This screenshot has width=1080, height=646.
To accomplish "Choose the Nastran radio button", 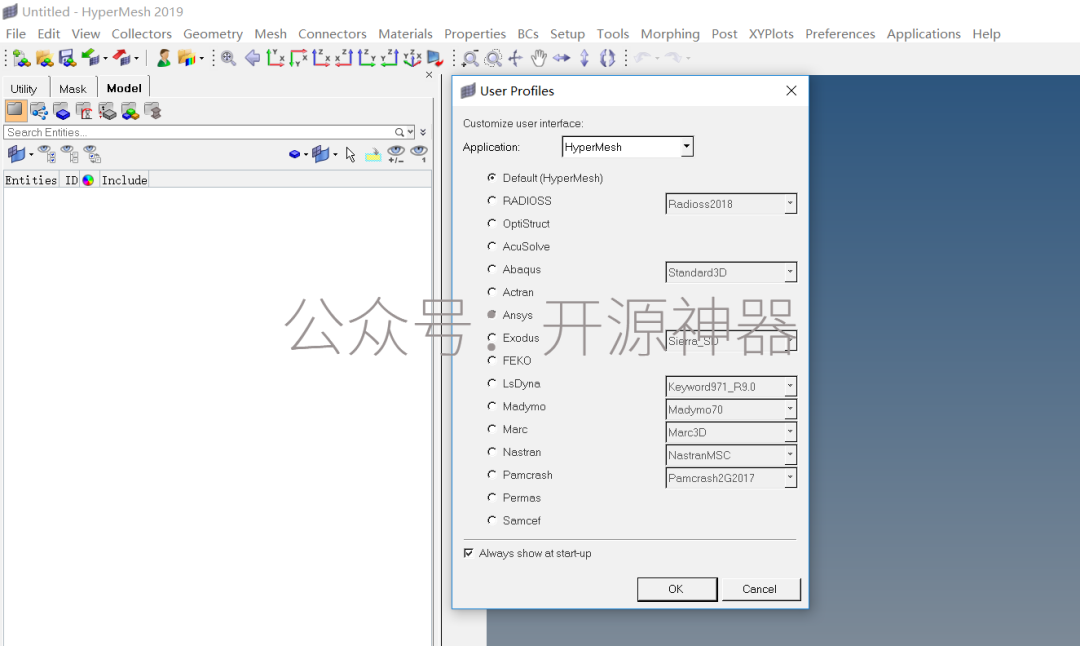I will coord(492,451).
